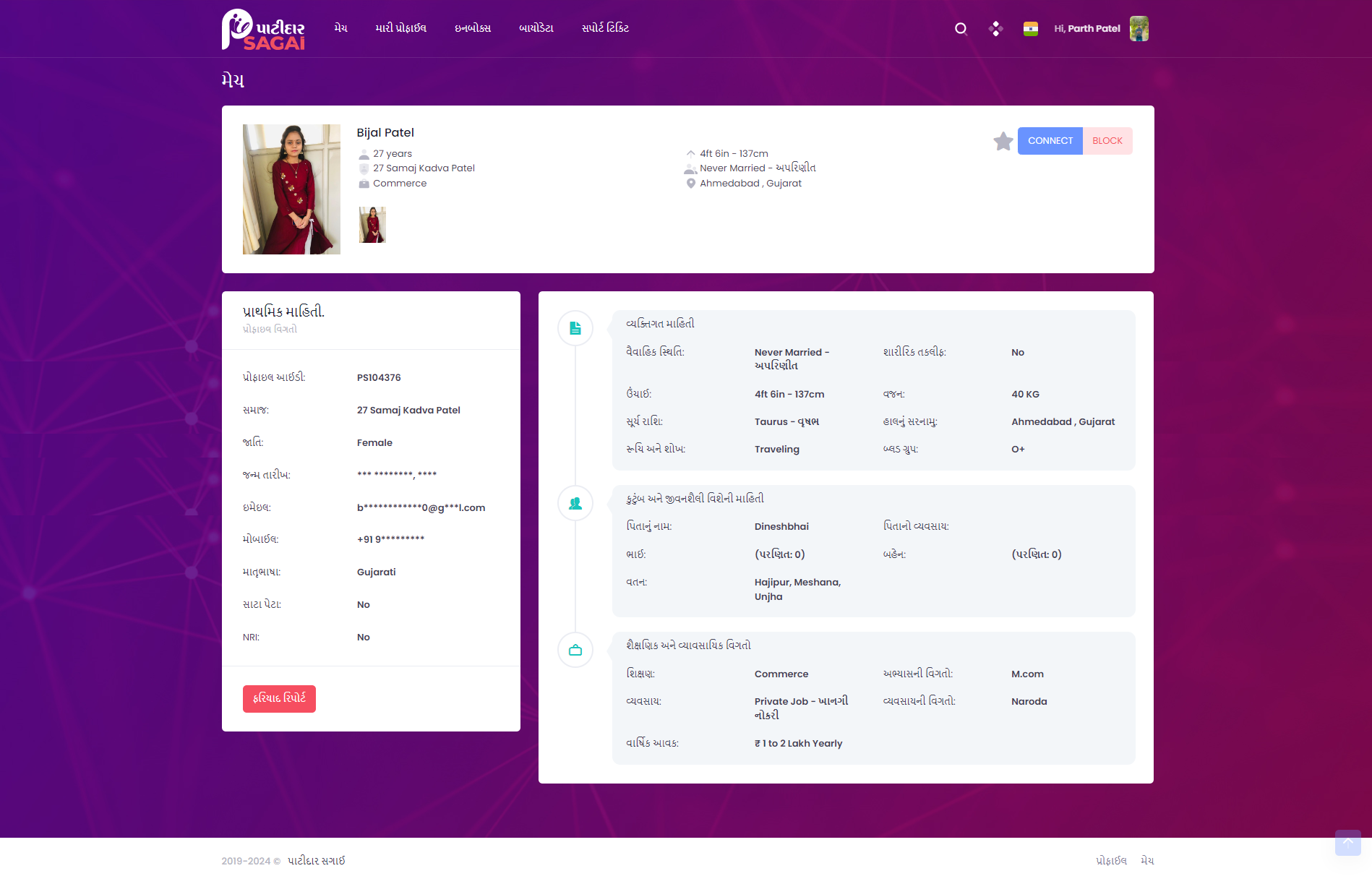Open the search magnifier icon

(961, 28)
